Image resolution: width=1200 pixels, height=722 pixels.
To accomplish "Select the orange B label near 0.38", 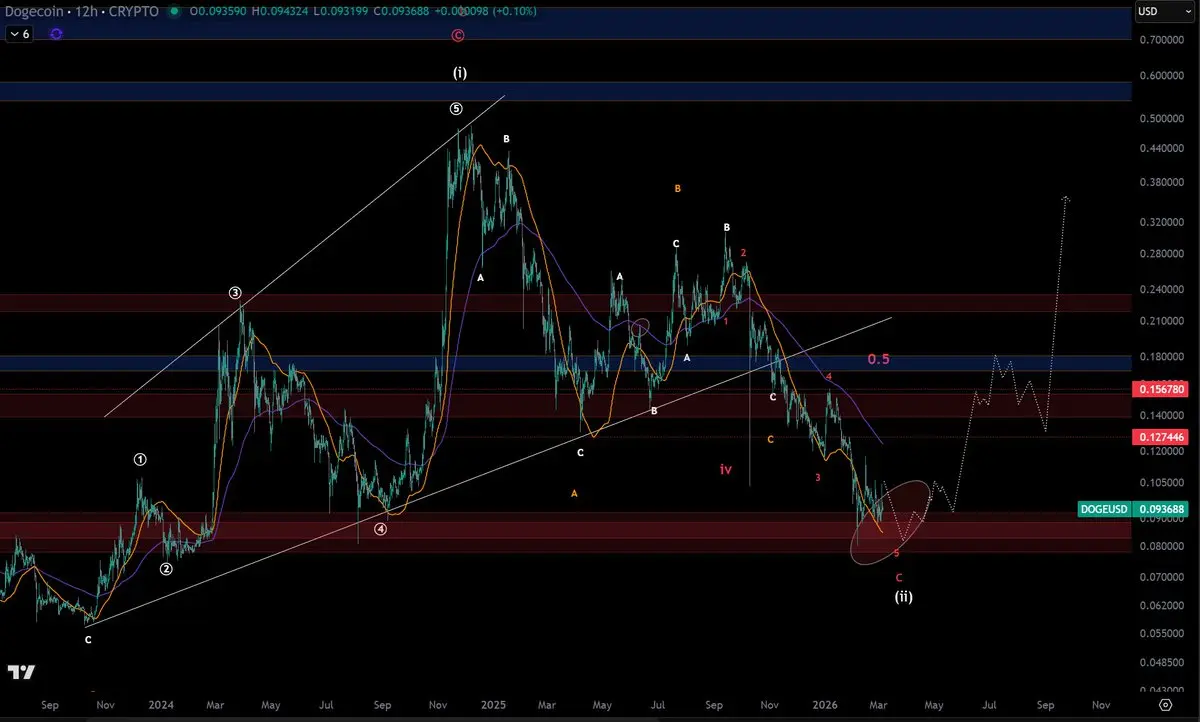I will pos(678,188).
